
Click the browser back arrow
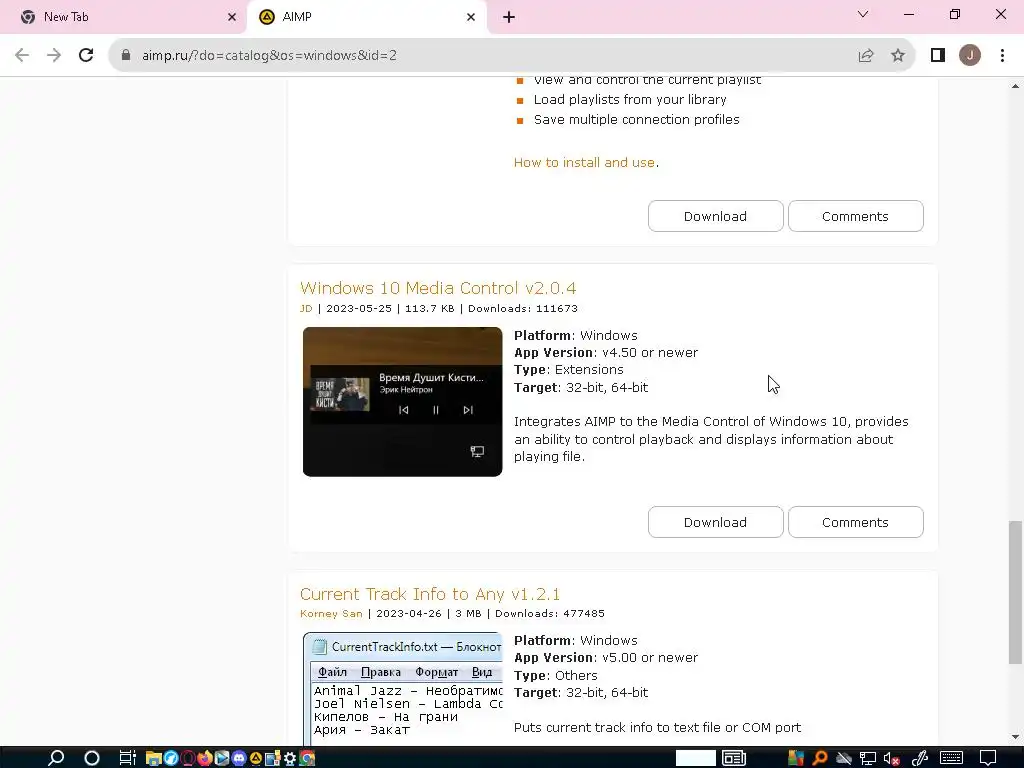[x=22, y=55]
